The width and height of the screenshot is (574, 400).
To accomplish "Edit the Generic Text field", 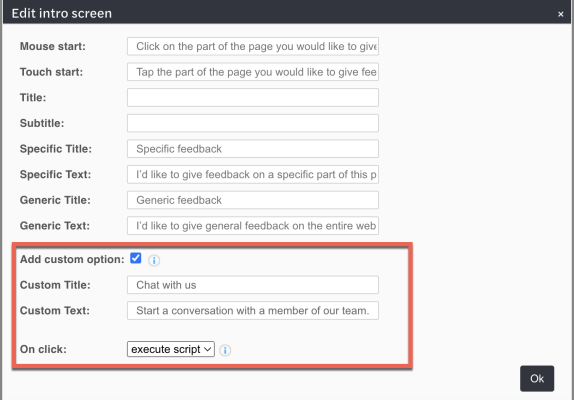I will pyautogui.click(x=253, y=226).
